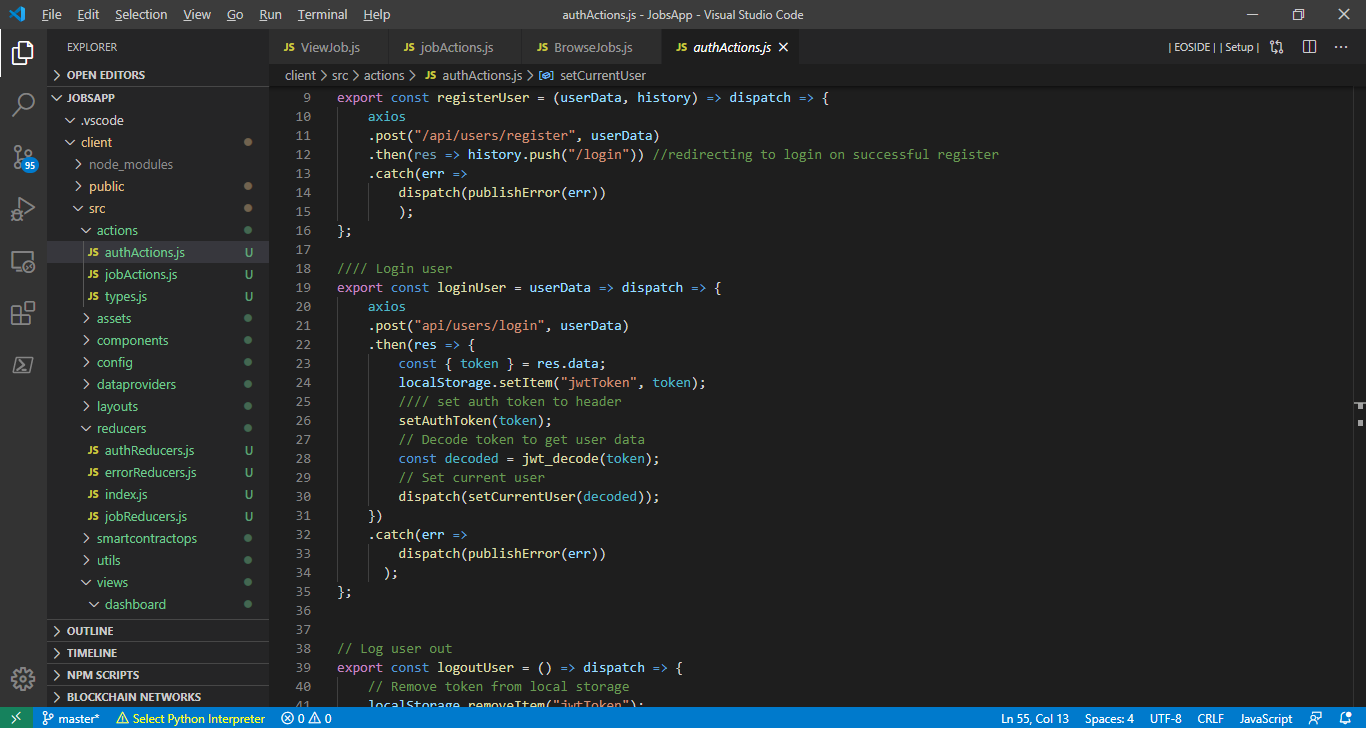The image size is (1366, 729).
Task: Open the notifications bell in status bar
Action: (1345, 718)
